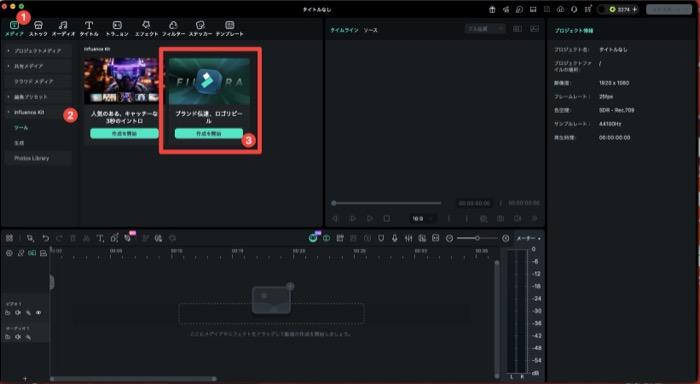Undo the last action
The height and width of the screenshot is (384, 700).
coord(46,238)
